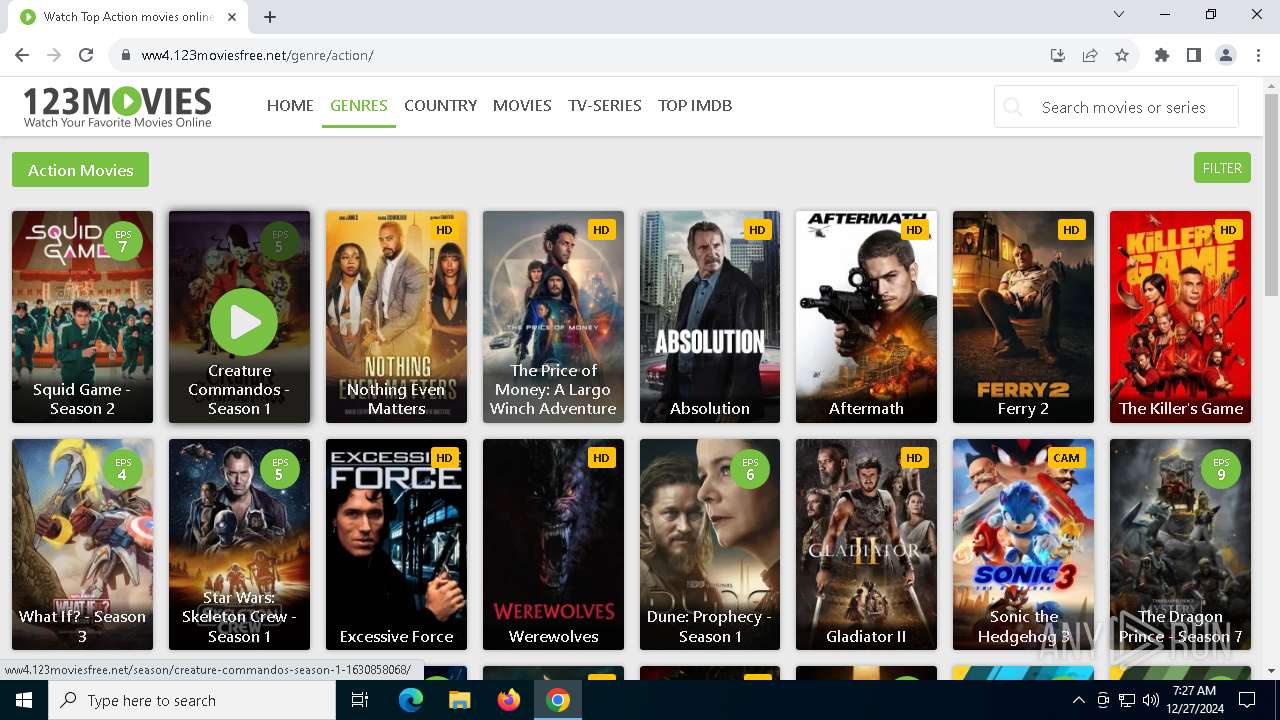Open the Chrome extensions puzzle icon
Image resolution: width=1280 pixels, height=720 pixels.
[x=1162, y=55]
